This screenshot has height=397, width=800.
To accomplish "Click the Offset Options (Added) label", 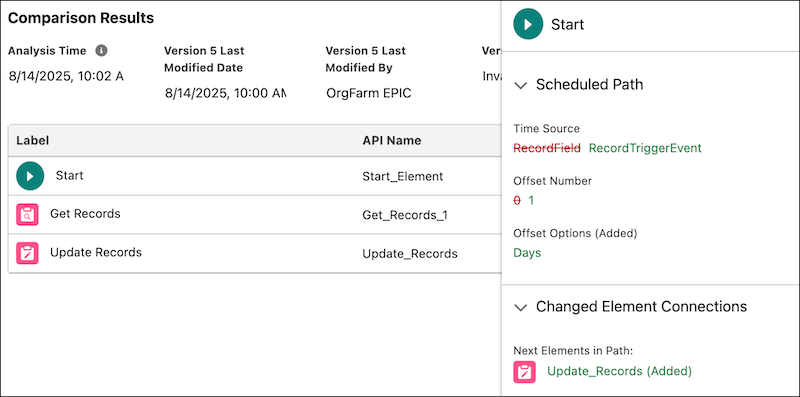I will click(576, 234).
